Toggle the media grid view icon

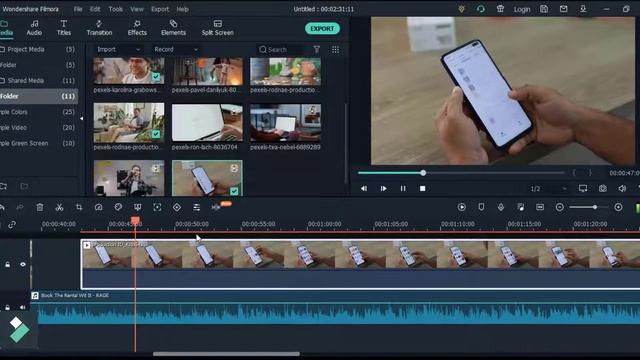[x=336, y=49]
